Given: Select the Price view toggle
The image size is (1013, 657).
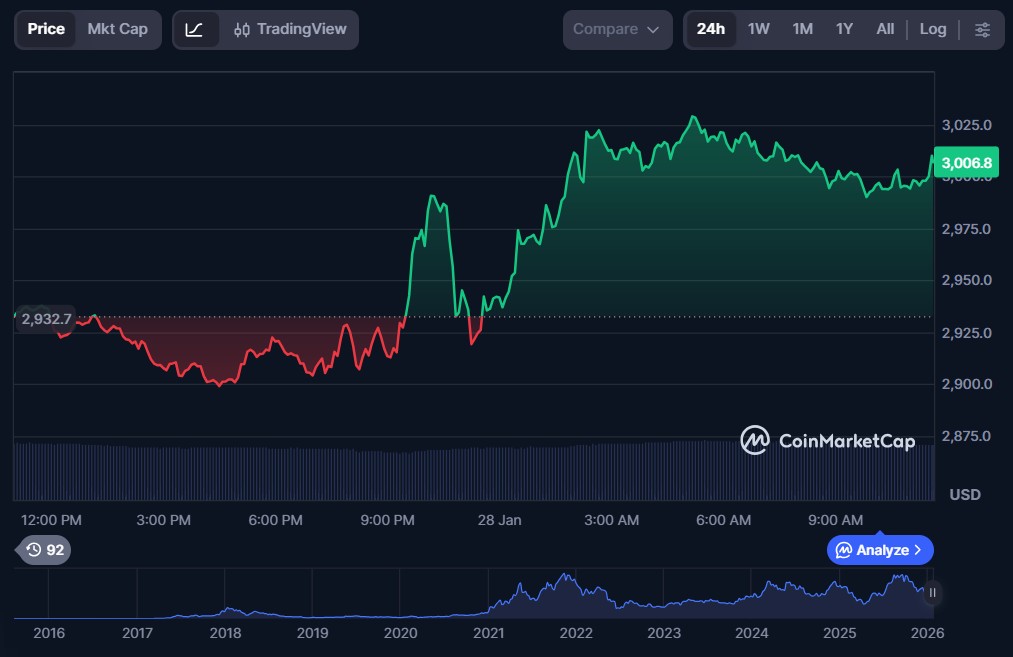Looking at the screenshot, I should 46,29.
